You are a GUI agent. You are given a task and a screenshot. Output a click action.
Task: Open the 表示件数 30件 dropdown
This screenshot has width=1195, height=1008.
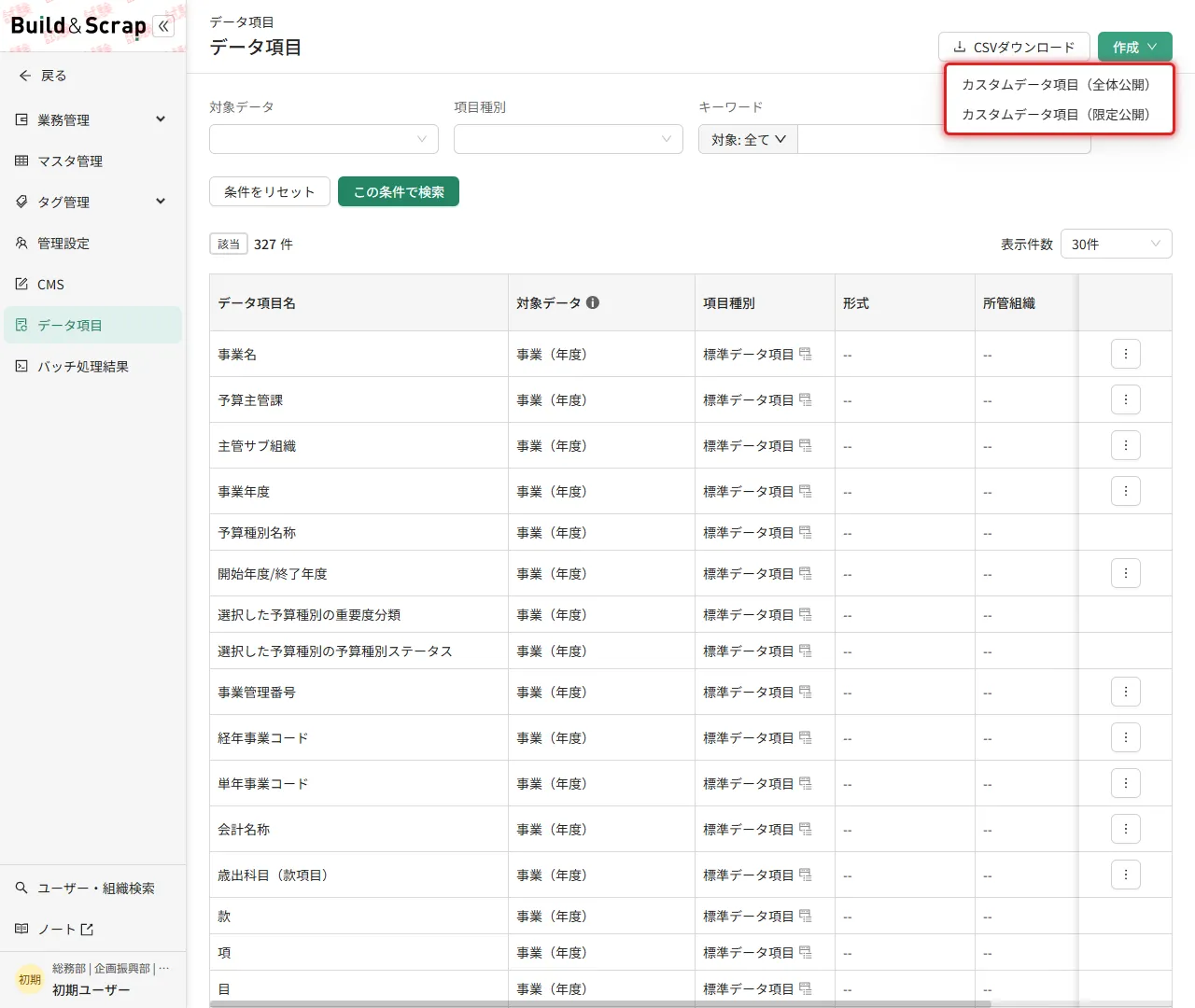point(1117,244)
